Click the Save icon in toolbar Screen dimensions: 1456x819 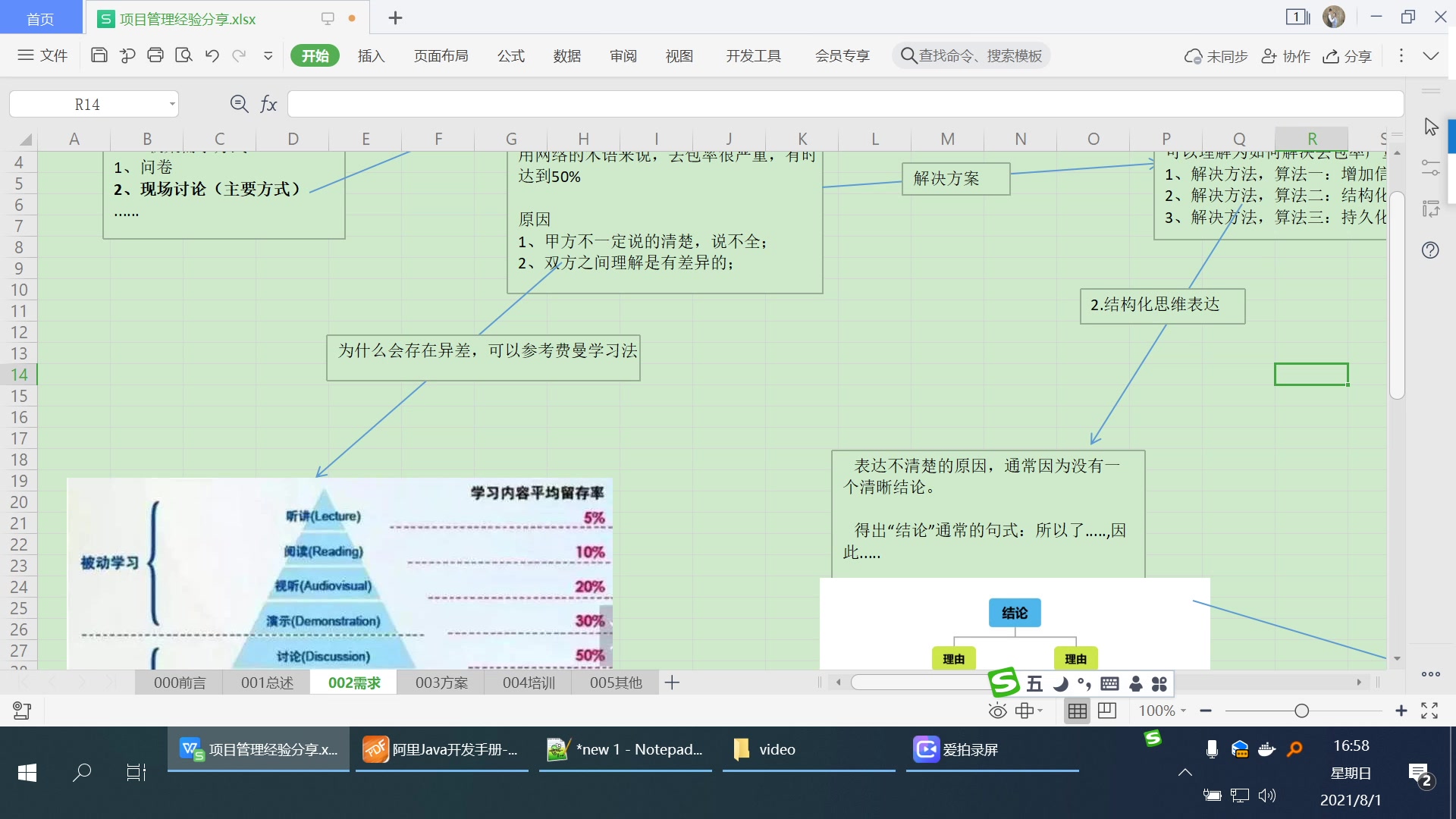[x=99, y=55]
